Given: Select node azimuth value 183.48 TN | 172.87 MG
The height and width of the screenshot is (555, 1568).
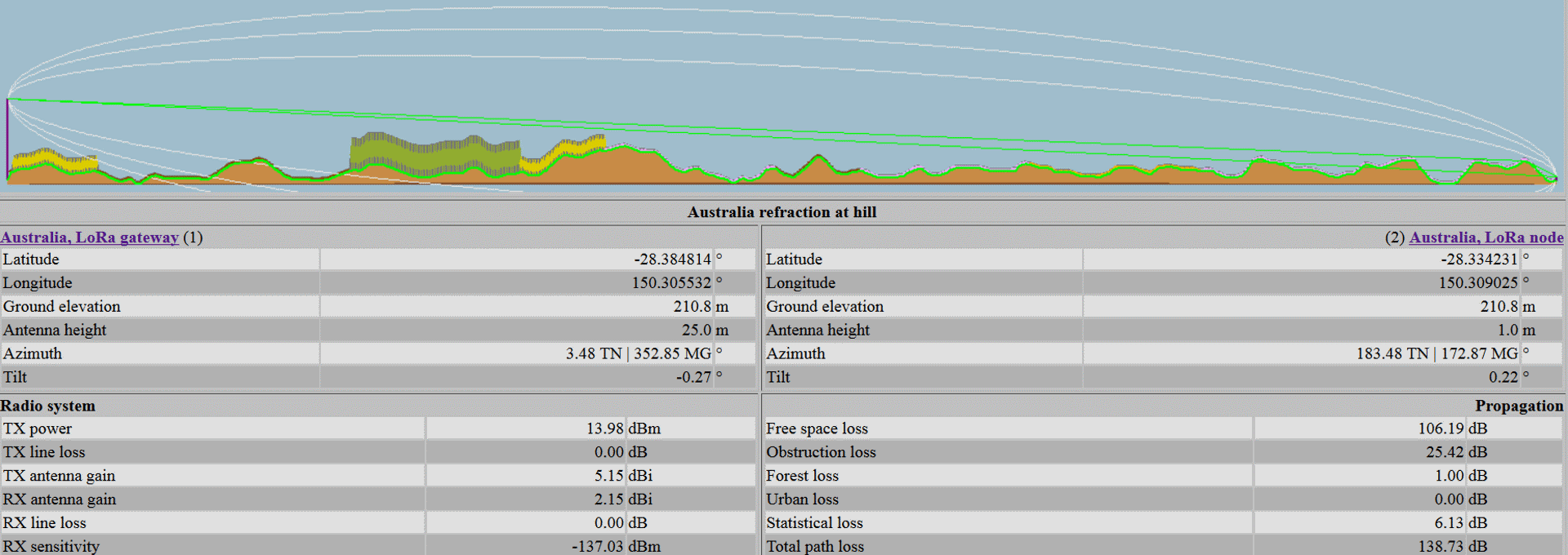Looking at the screenshot, I should (x=1437, y=354).
